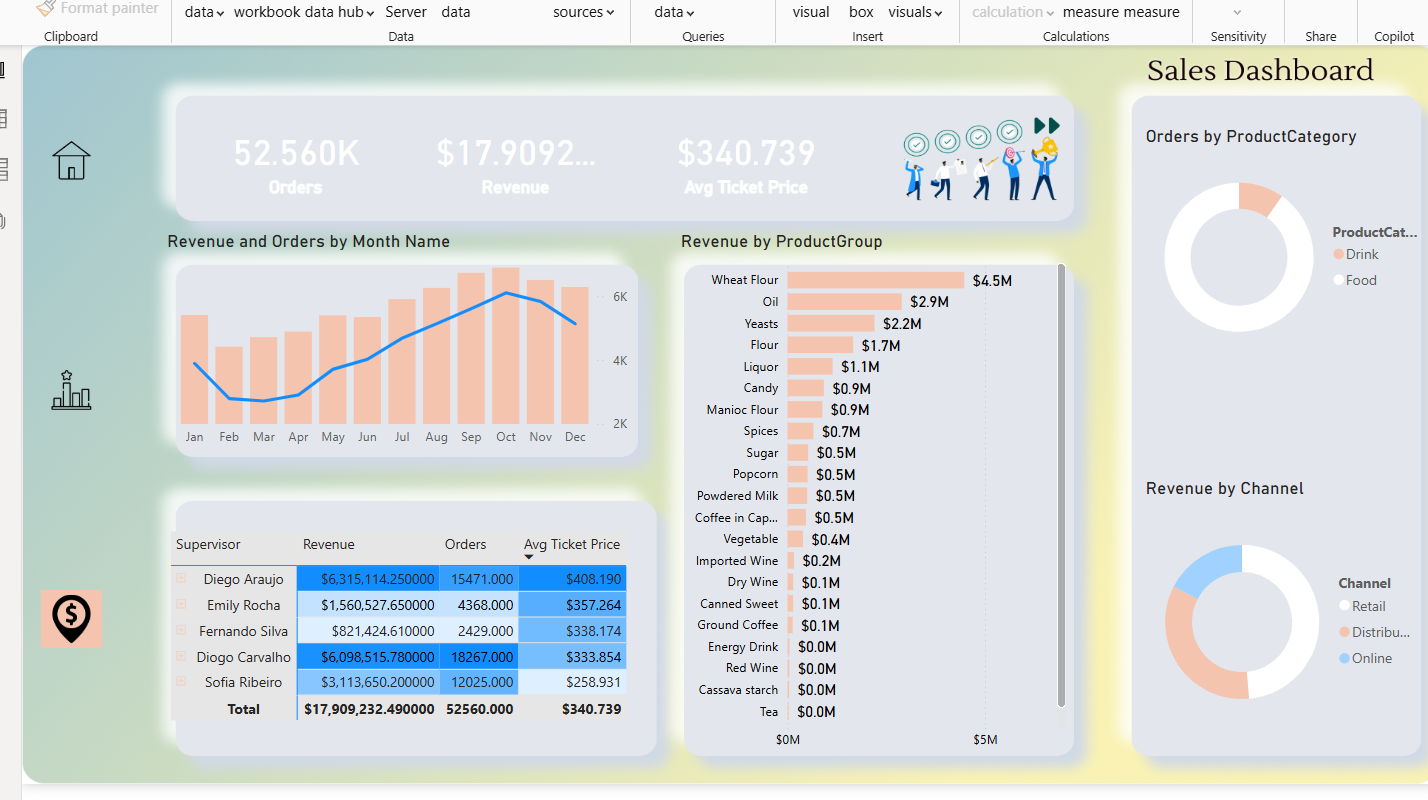Click the Revenue by ProductGroup vertical scrollbar

[x=1061, y=484]
